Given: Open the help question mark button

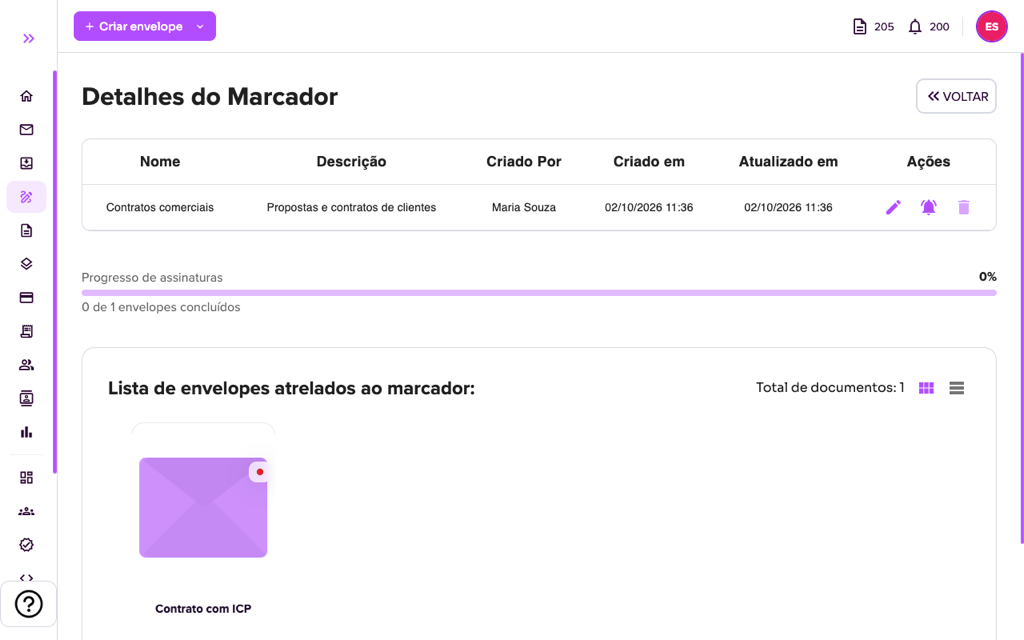Looking at the screenshot, I should tap(29, 604).
